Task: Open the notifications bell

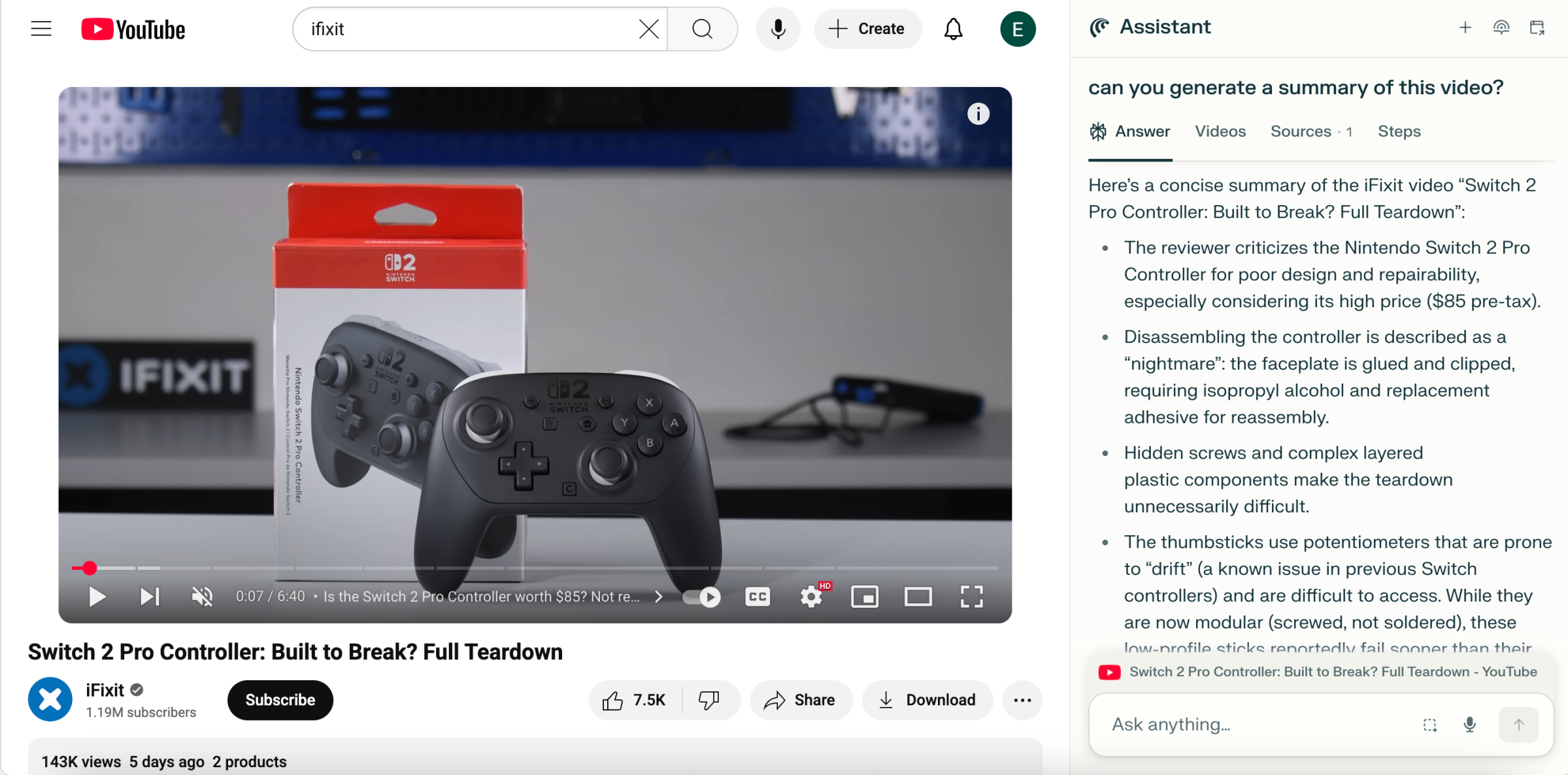Action: click(x=953, y=29)
